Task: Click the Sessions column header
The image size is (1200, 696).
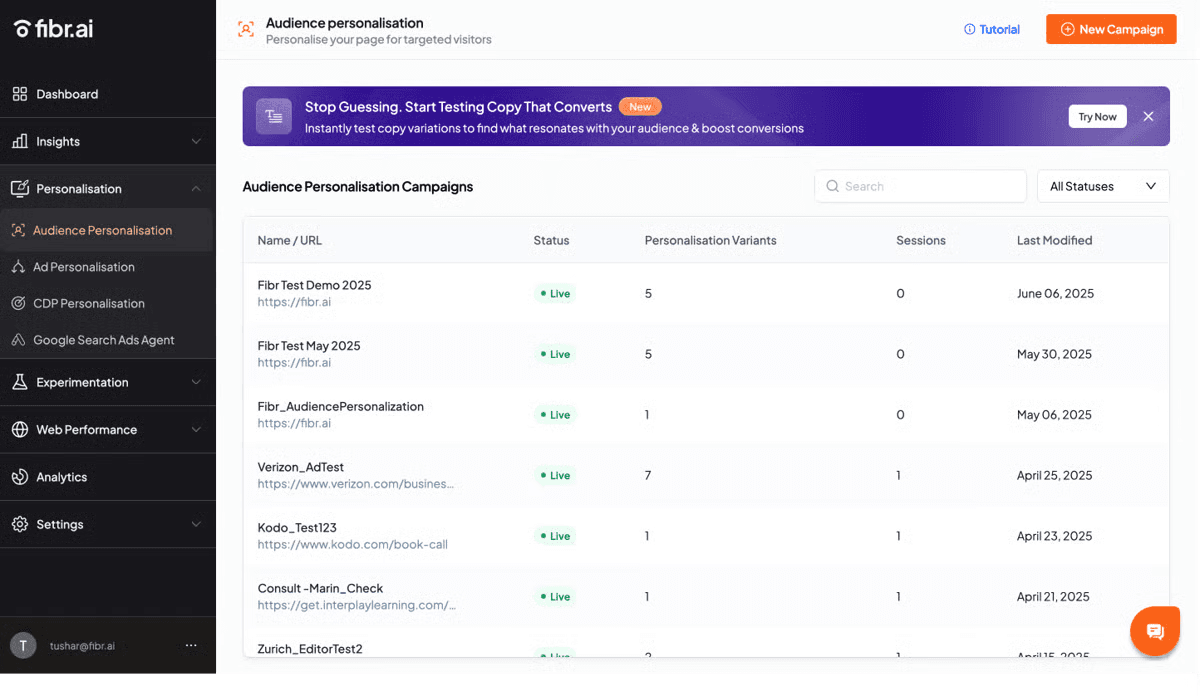Action: [x=920, y=240]
